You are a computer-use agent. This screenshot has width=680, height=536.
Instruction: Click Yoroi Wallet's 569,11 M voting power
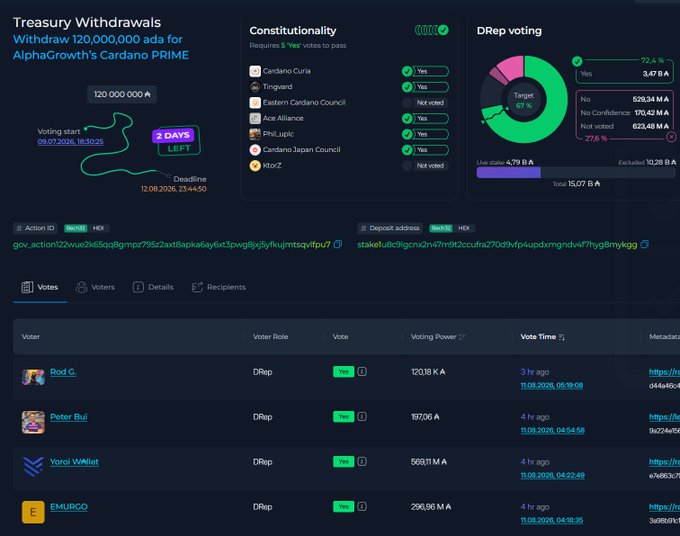point(428,462)
